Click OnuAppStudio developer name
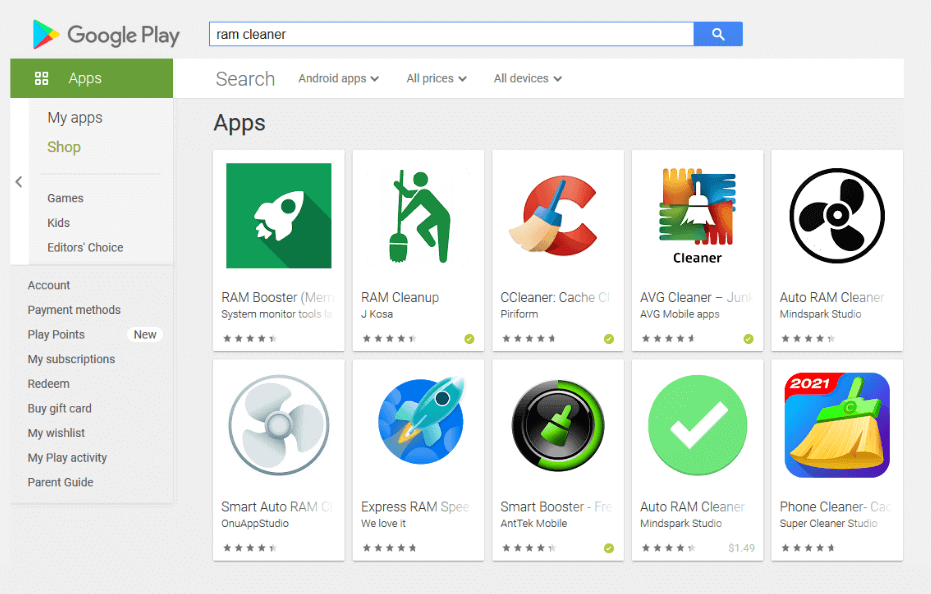Image resolution: width=931 pixels, height=594 pixels. pyautogui.click(x=255, y=523)
